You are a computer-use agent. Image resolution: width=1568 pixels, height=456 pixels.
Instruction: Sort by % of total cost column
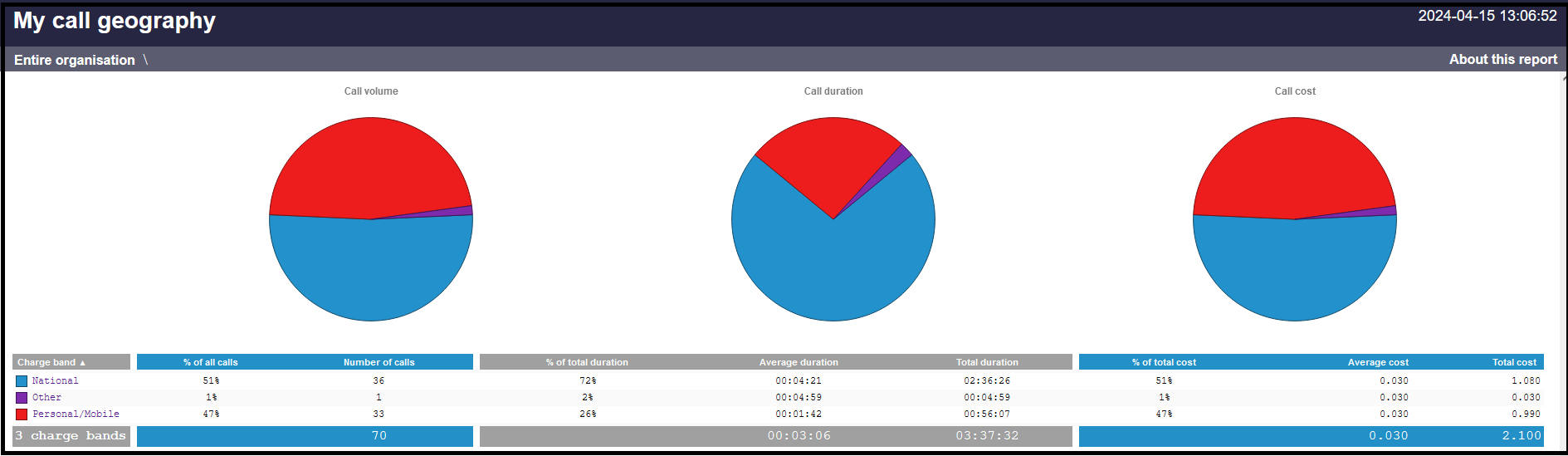(1164, 362)
